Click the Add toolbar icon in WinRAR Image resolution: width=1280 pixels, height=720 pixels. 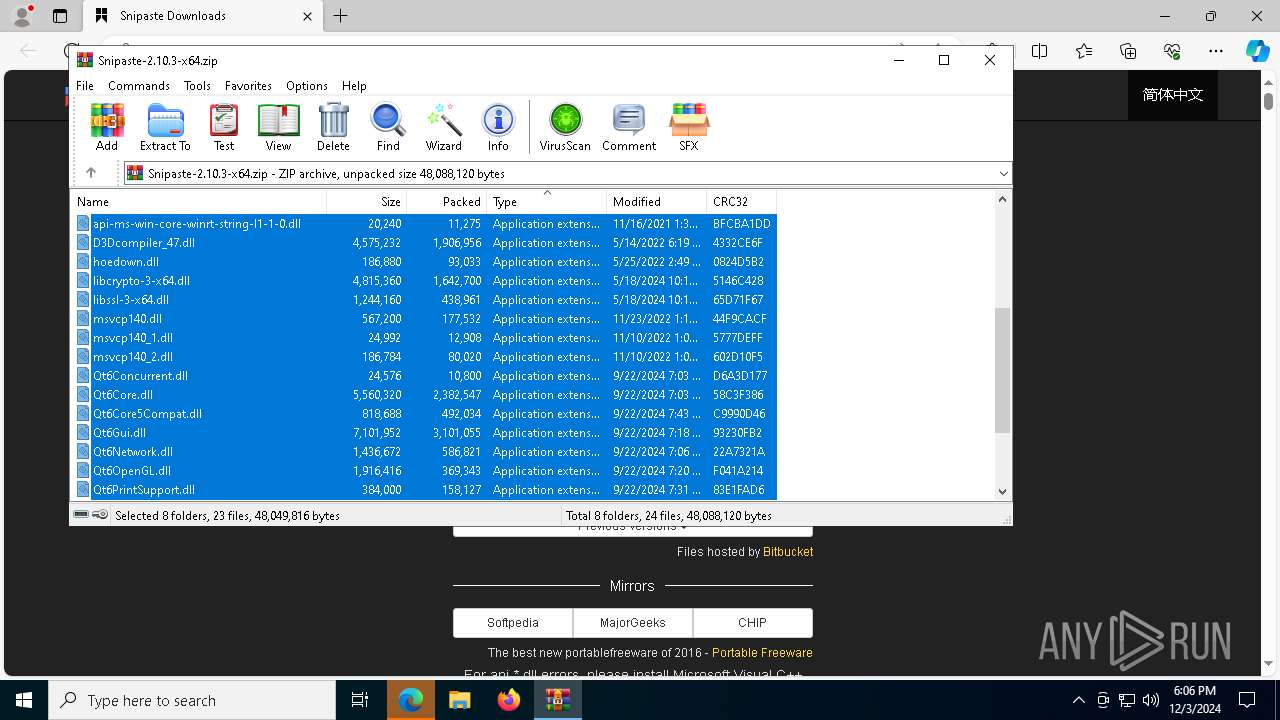[107, 127]
